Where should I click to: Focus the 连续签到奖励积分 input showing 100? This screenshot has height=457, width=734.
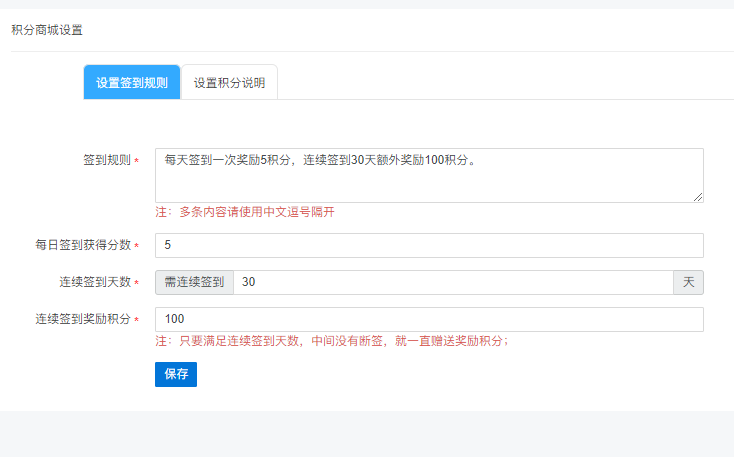point(429,319)
